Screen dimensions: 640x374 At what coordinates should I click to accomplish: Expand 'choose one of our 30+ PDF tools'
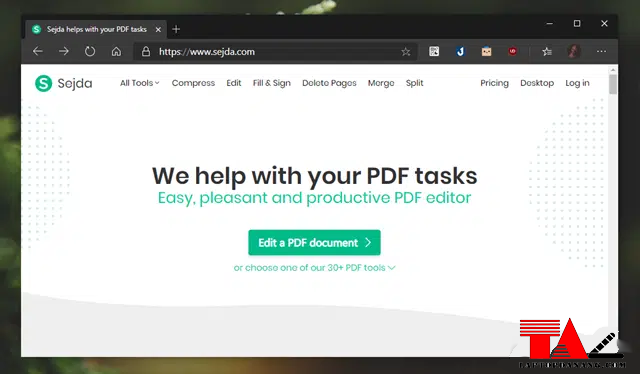[x=314, y=268]
